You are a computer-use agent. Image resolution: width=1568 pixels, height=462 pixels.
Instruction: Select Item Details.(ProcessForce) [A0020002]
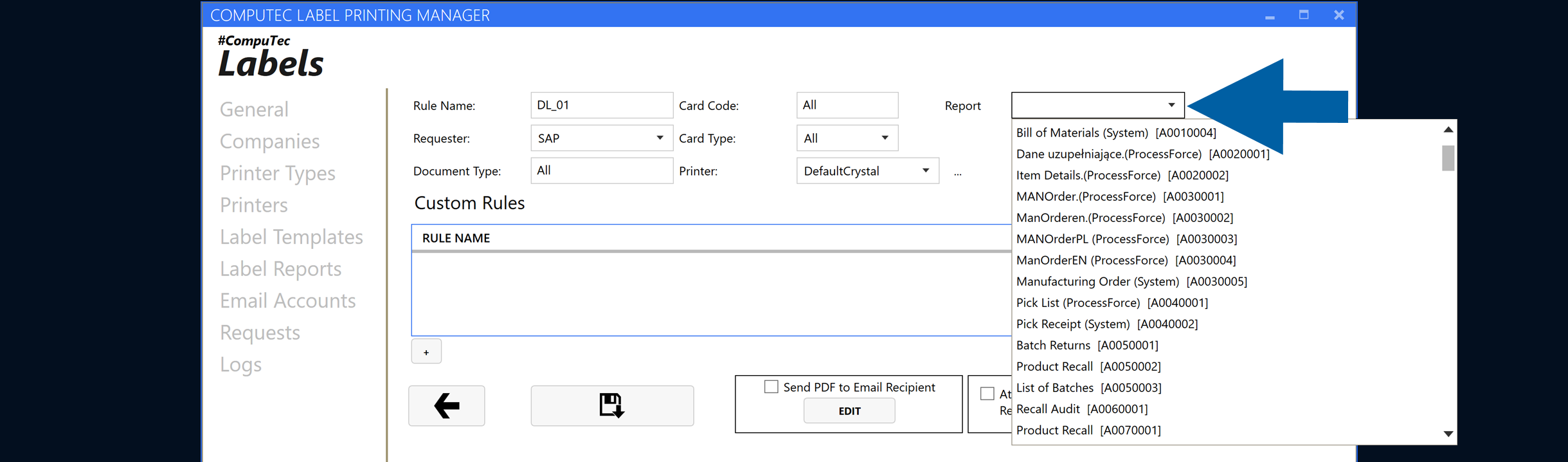(1122, 175)
